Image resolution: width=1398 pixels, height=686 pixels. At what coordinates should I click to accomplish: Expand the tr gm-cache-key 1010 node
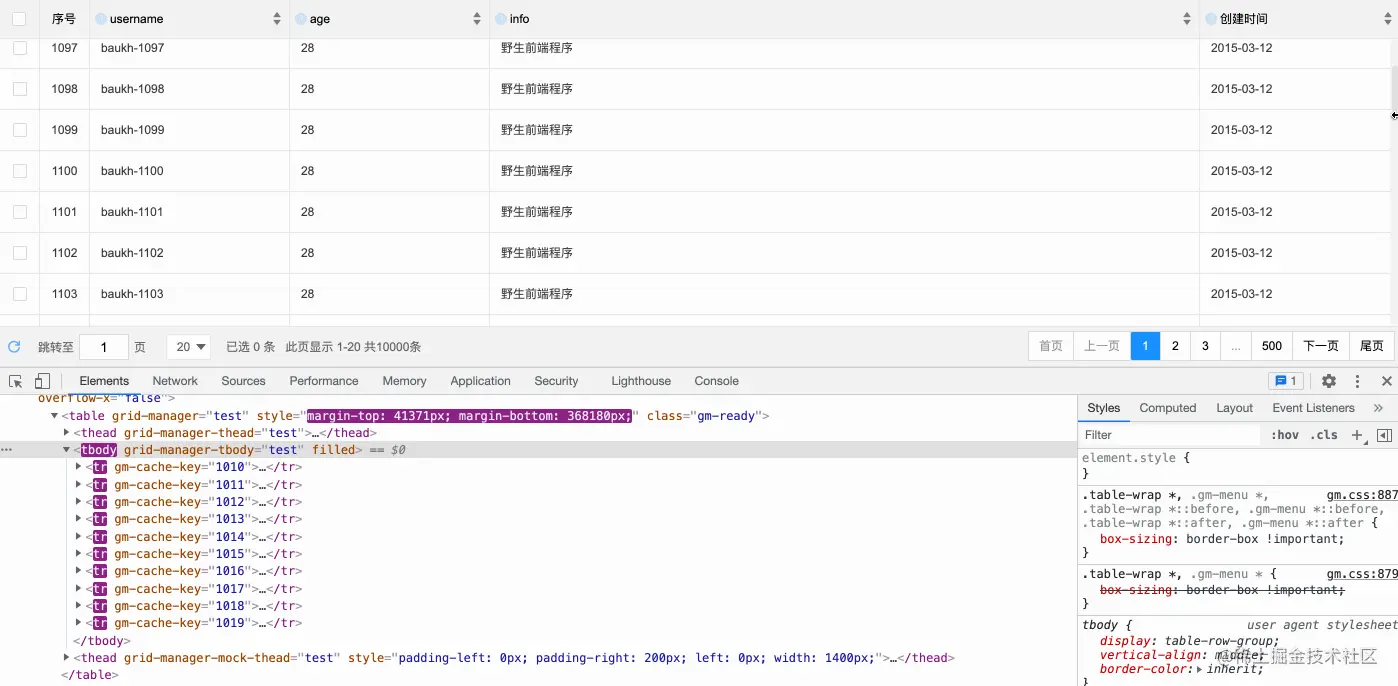[x=79, y=467]
